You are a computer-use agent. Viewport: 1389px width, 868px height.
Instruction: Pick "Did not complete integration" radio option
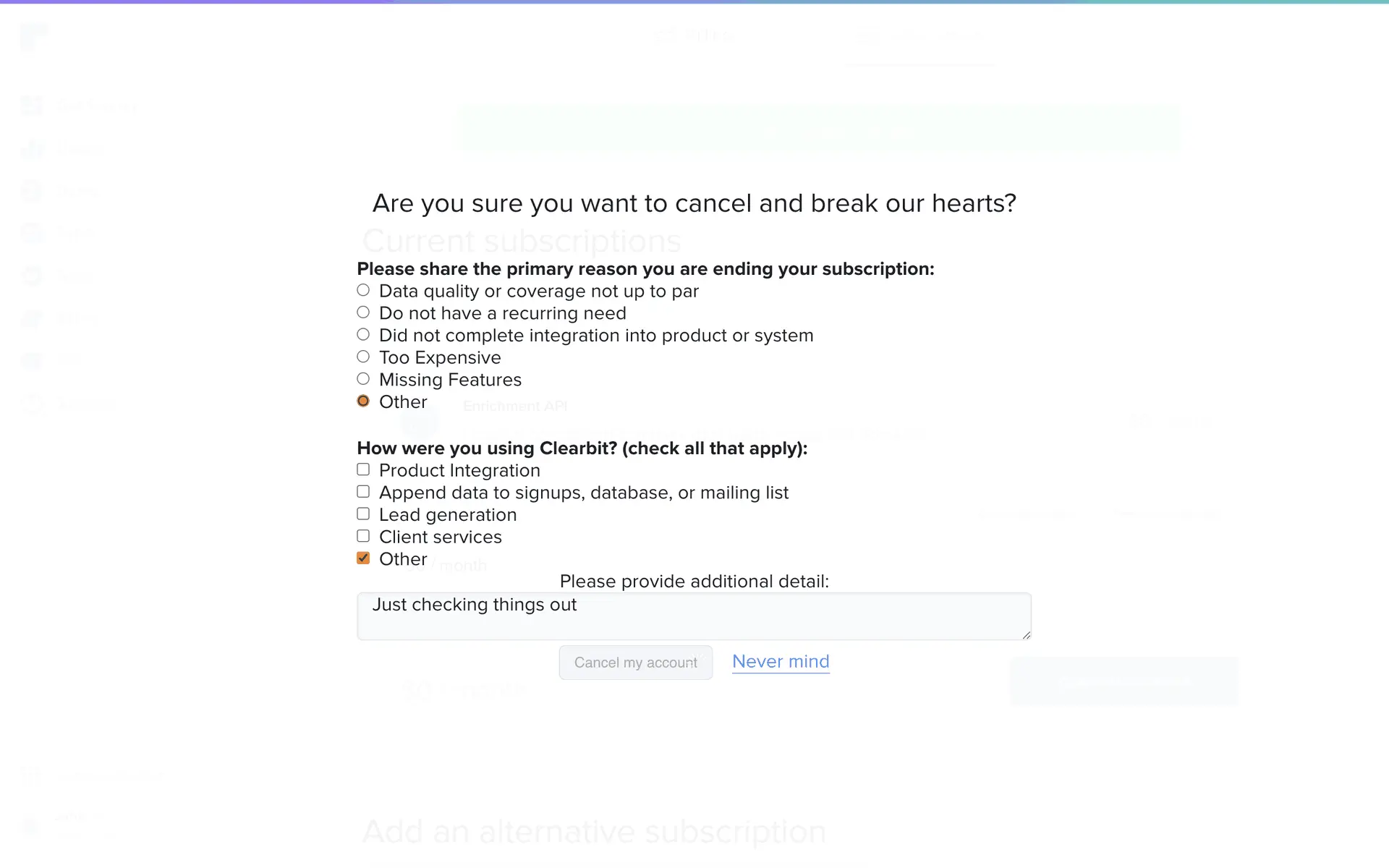coord(363,335)
